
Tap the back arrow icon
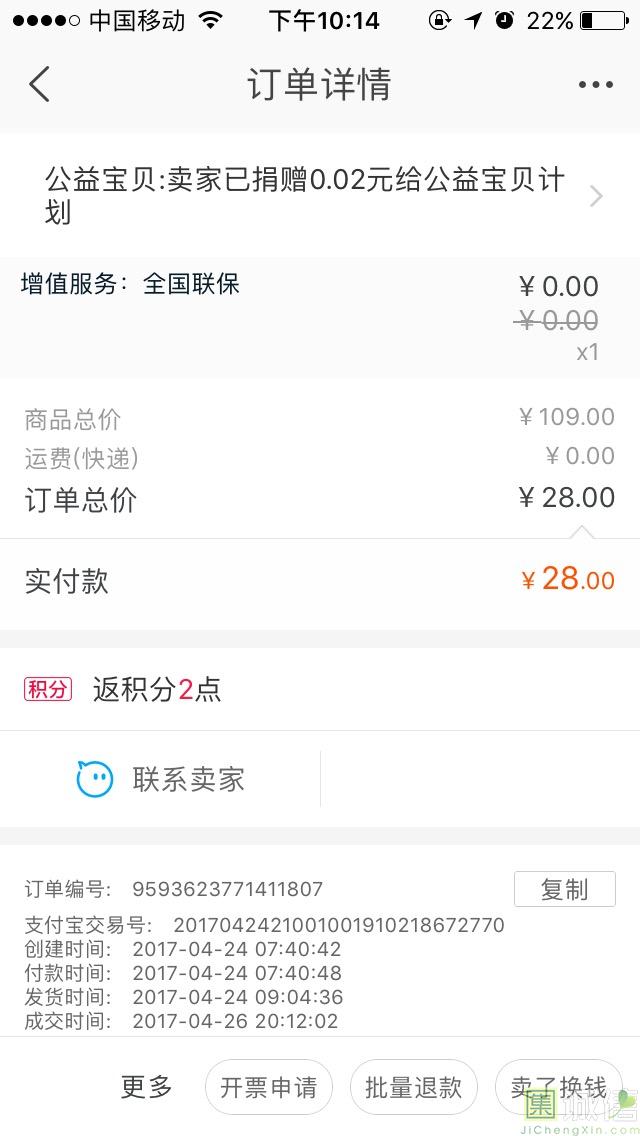39,85
